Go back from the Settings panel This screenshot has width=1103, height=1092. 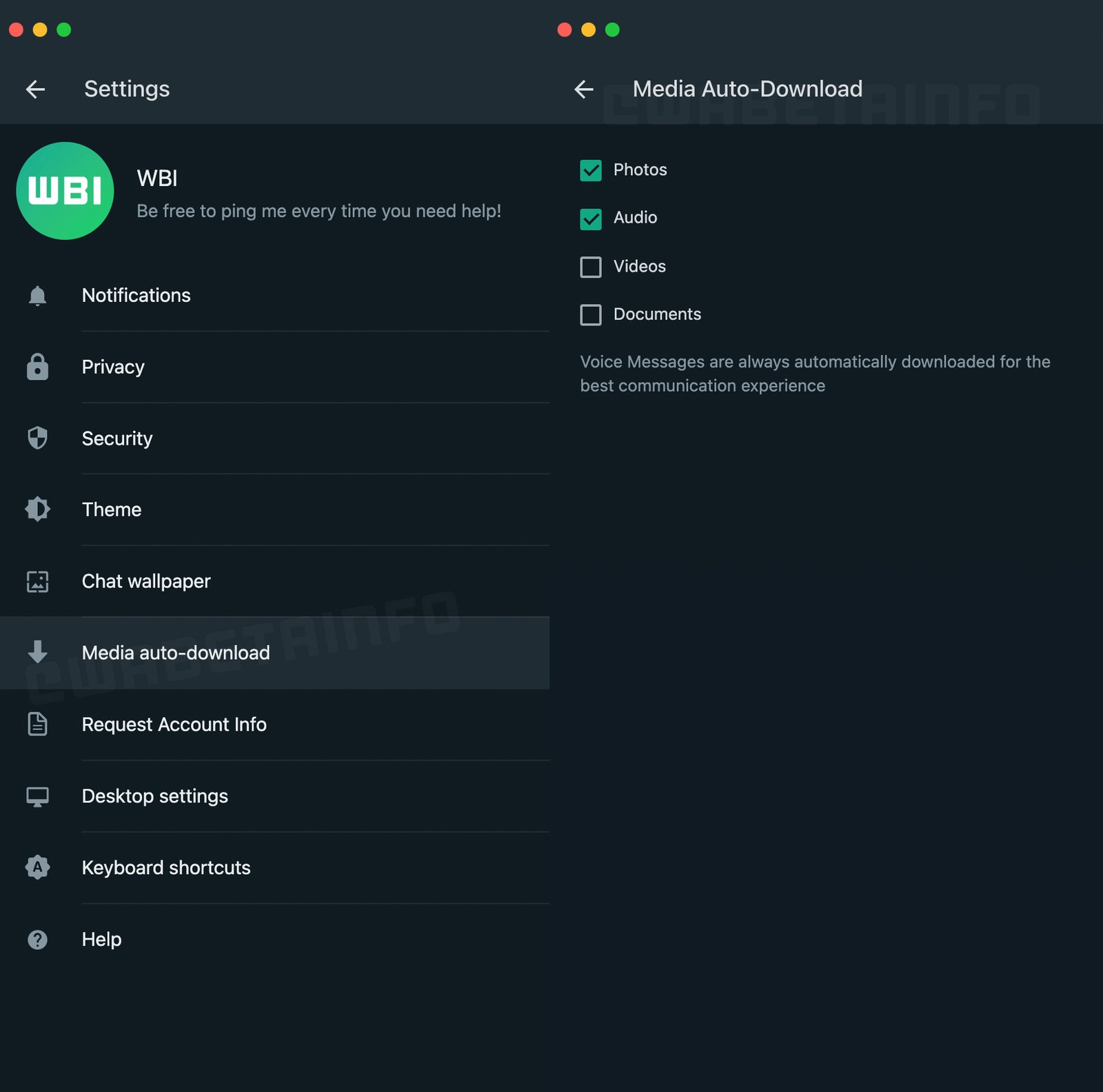pos(35,89)
